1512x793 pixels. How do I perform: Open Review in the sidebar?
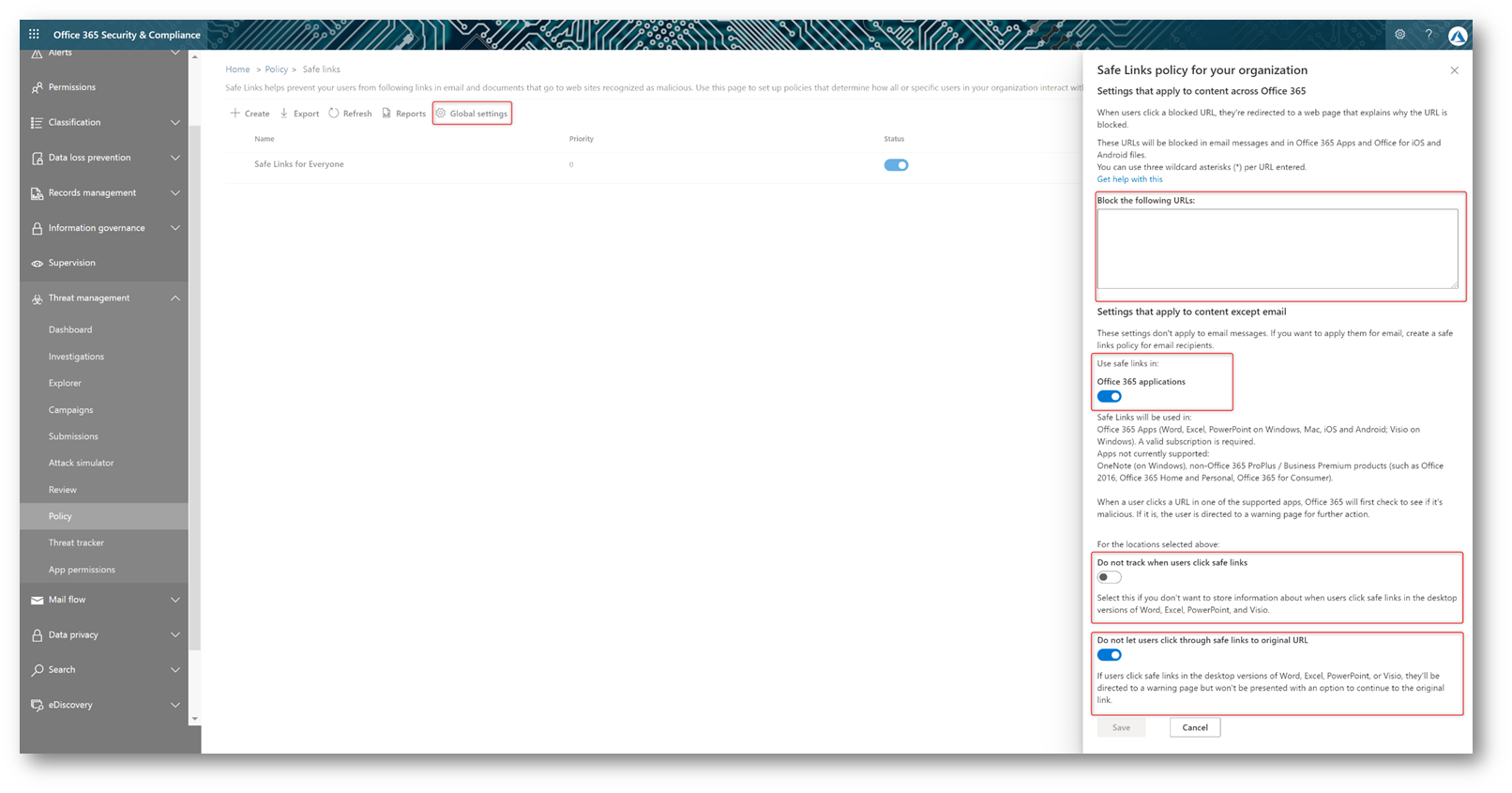click(x=63, y=491)
